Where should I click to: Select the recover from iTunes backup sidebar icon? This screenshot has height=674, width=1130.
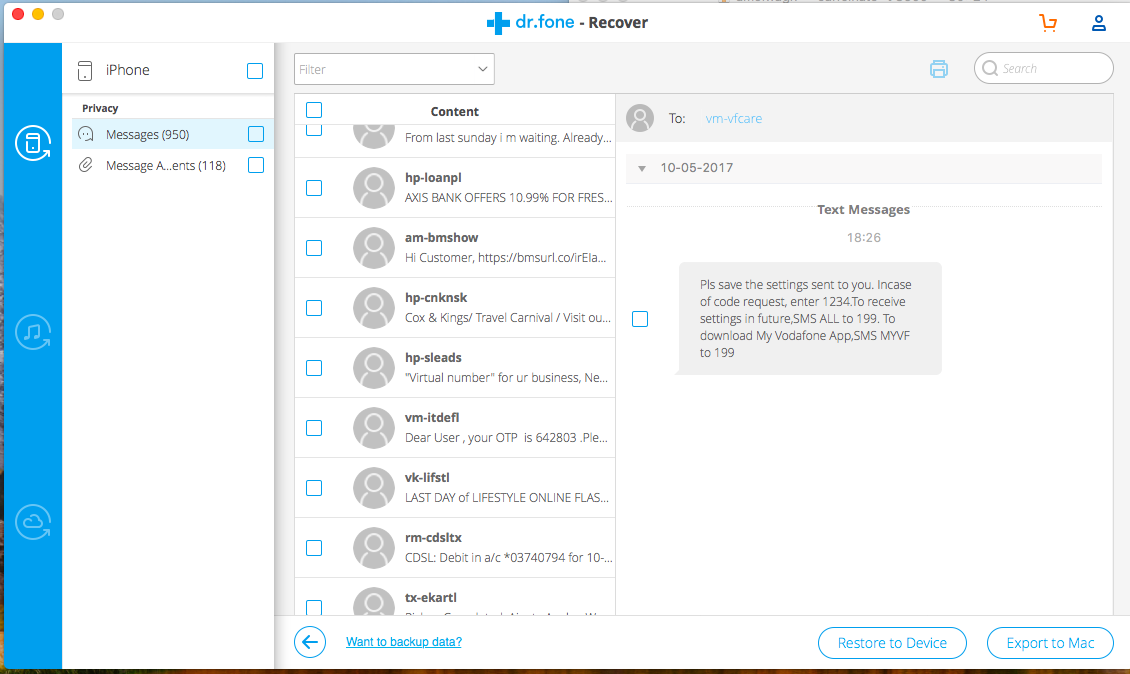pyautogui.click(x=33, y=332)
